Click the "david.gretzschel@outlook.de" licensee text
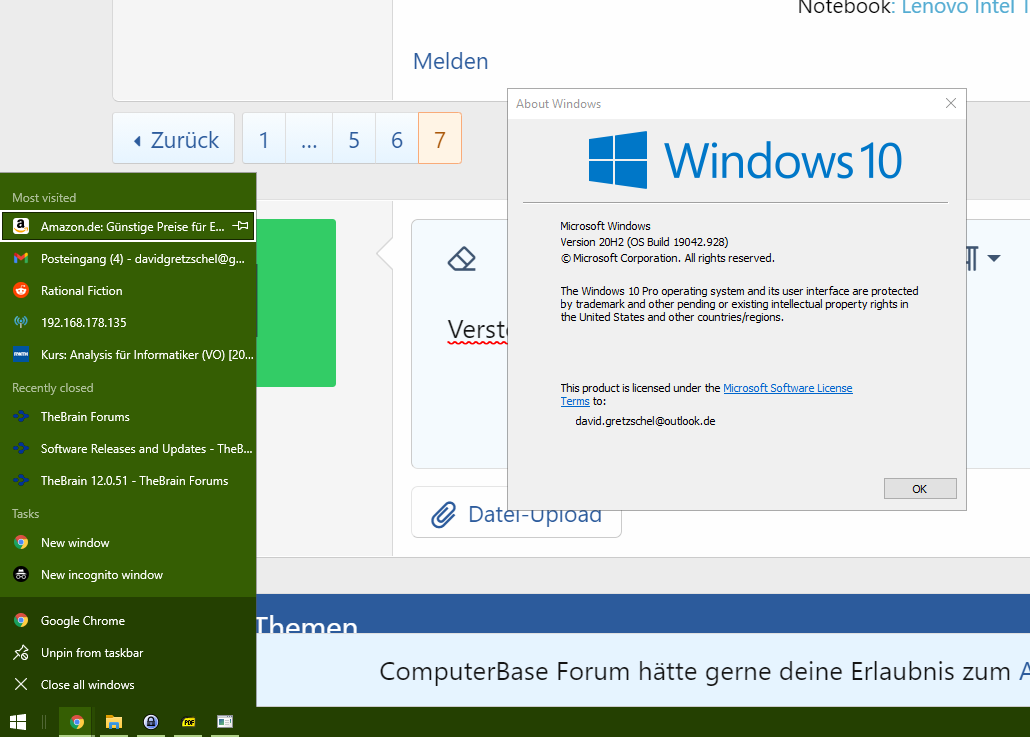 (x=645, y=421)
